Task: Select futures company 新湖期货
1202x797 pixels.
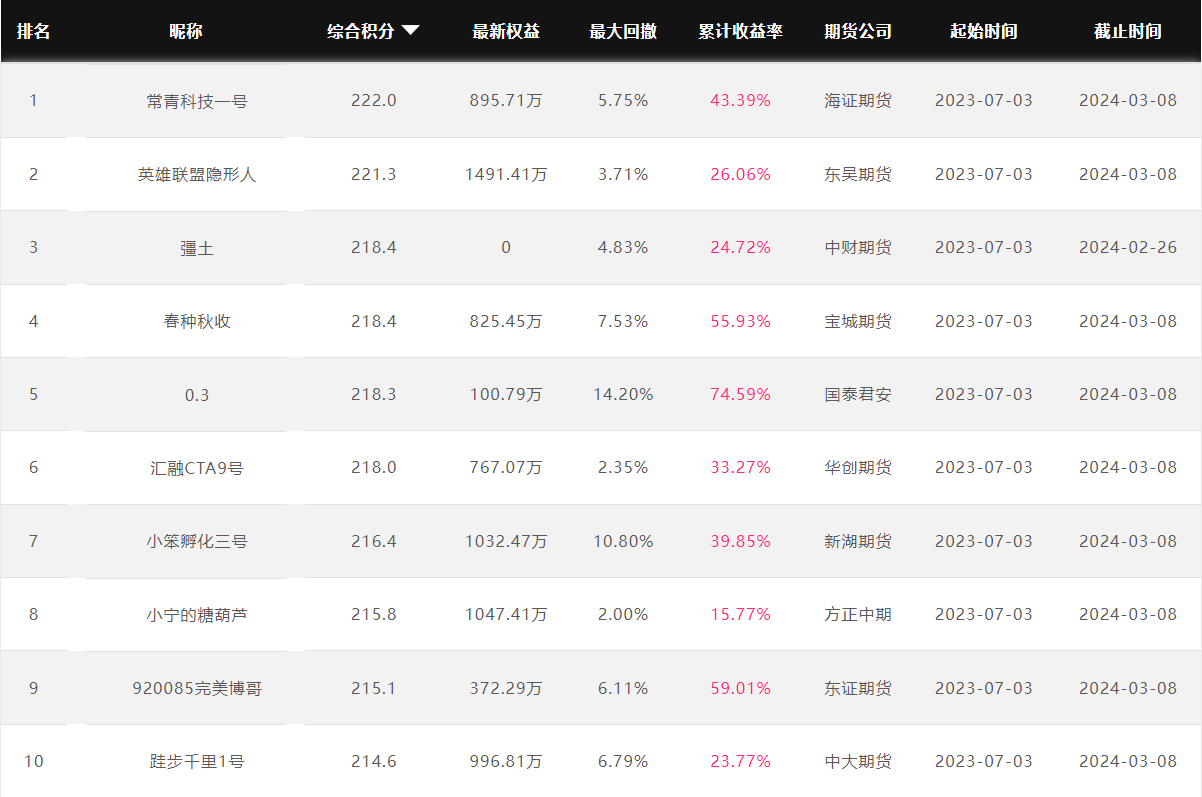Action: (858, 541)
